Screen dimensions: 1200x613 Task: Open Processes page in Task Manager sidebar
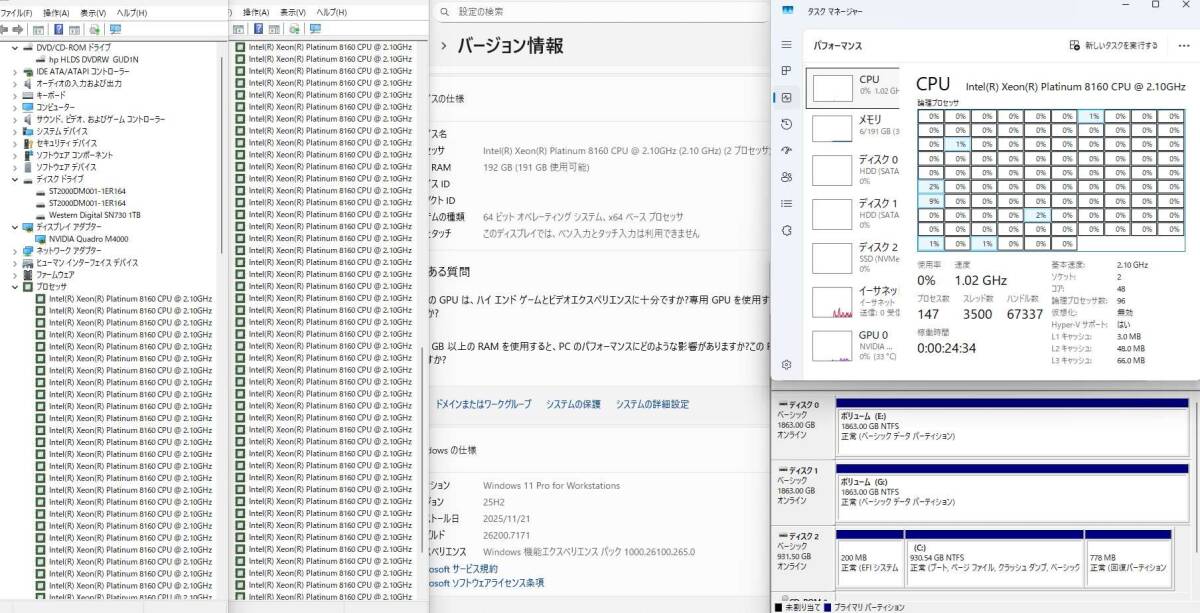click(x=787, y=71)
